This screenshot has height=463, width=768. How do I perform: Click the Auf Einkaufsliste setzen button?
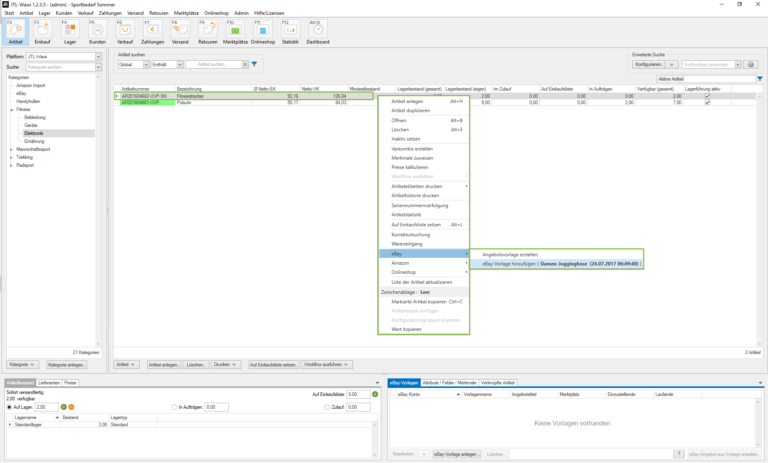(274, 364)
